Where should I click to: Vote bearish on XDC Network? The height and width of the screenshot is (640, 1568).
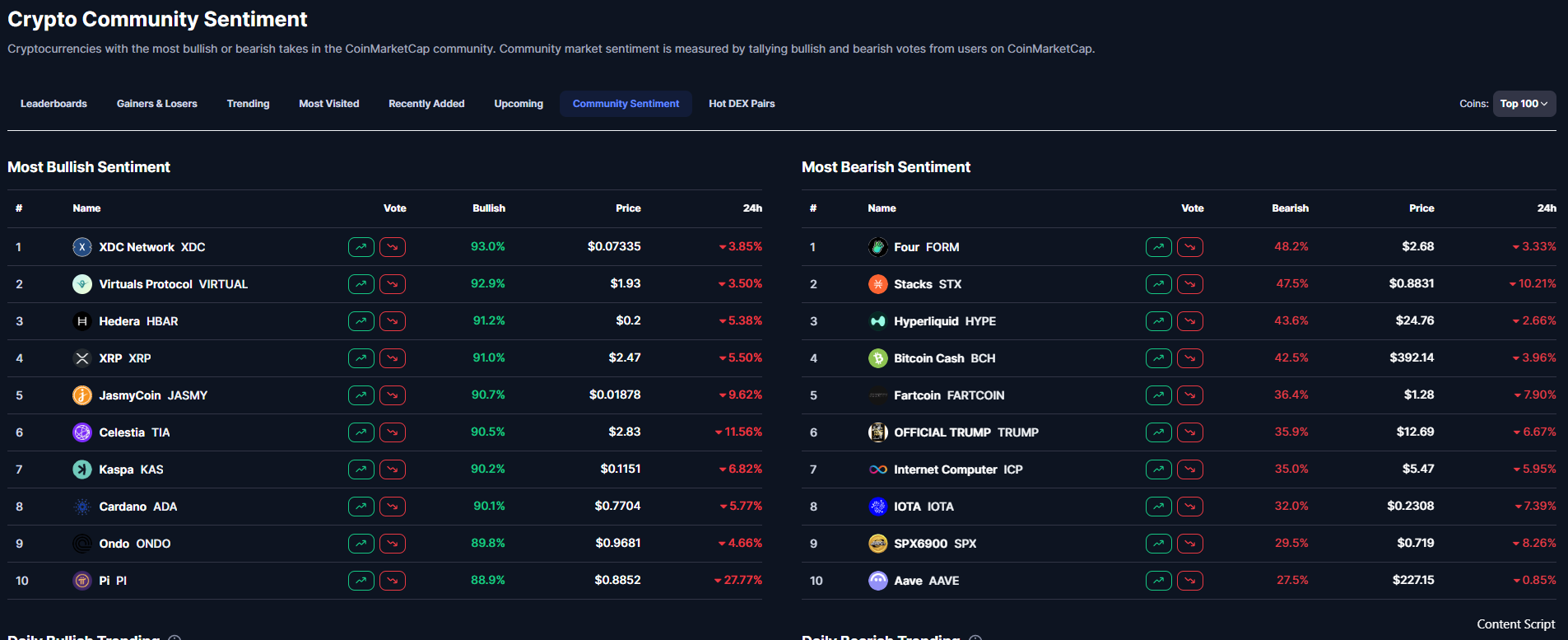[x=393, y=247]
